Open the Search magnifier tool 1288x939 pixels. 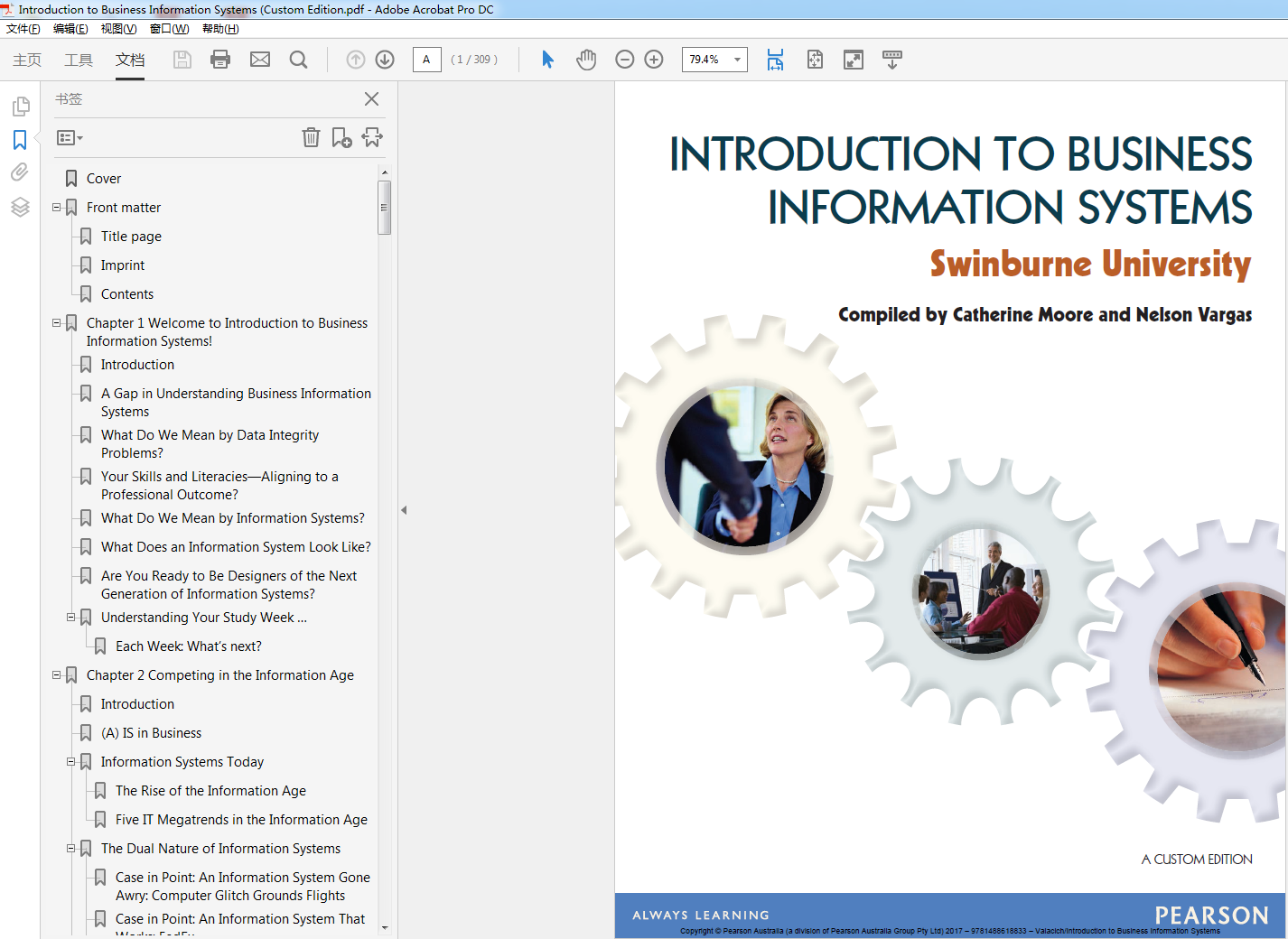(298, 60)
